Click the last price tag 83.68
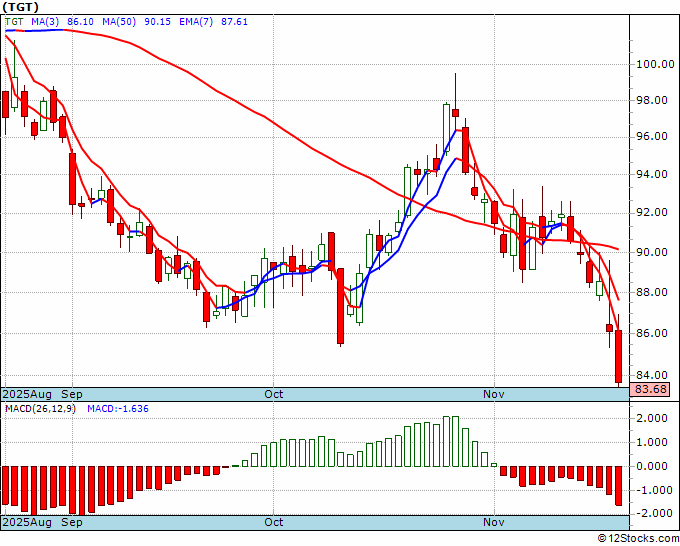 (x=651, y=389)
